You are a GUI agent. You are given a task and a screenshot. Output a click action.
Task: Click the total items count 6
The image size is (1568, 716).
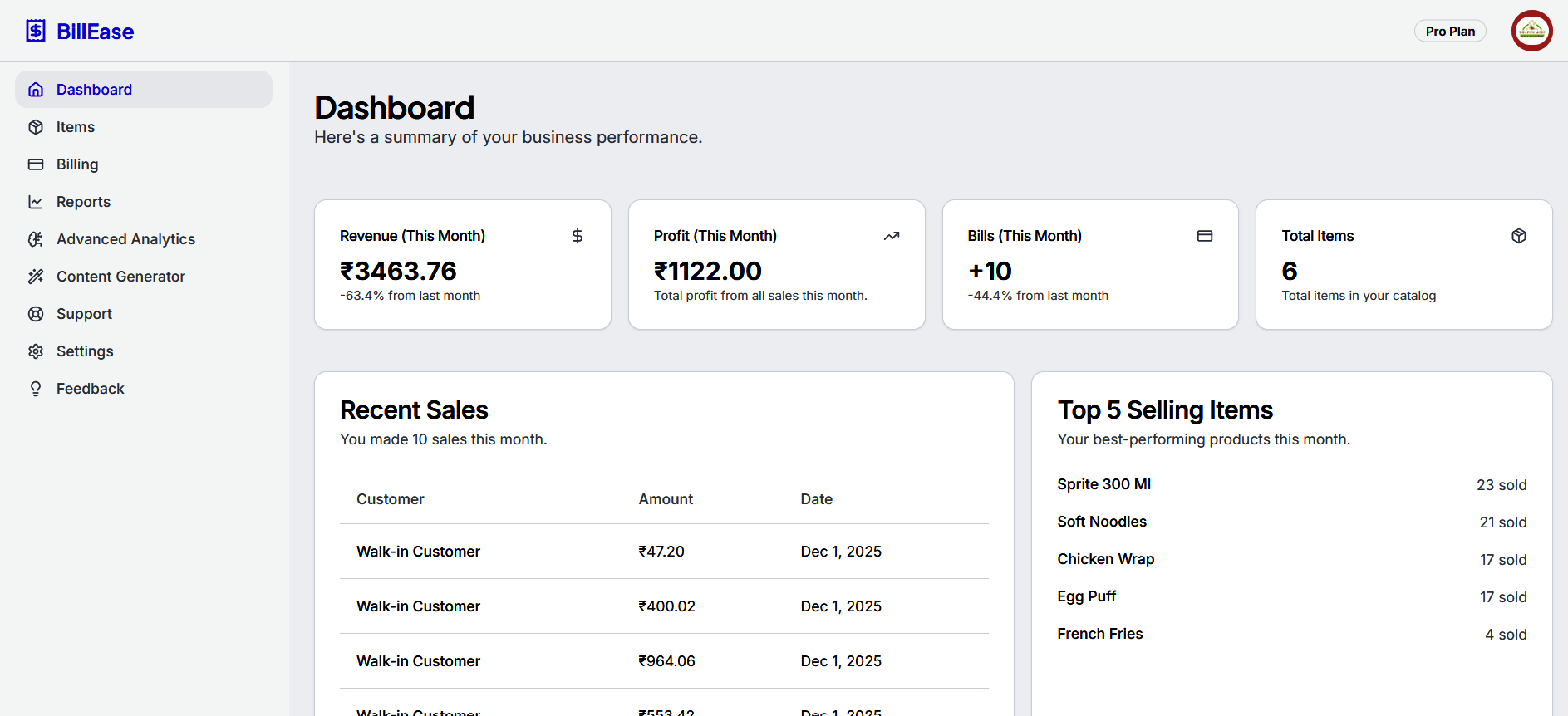(1290, 271)
